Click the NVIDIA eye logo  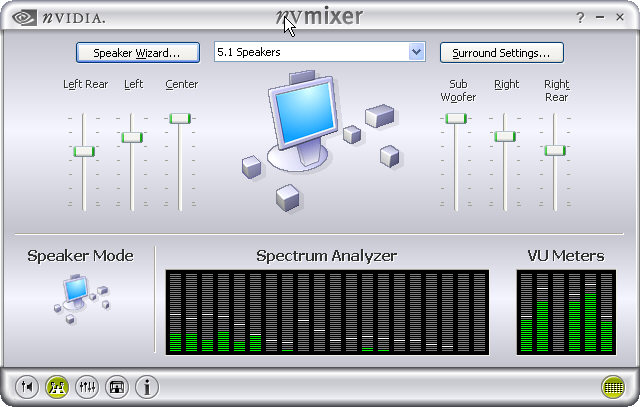click(24, 18)
